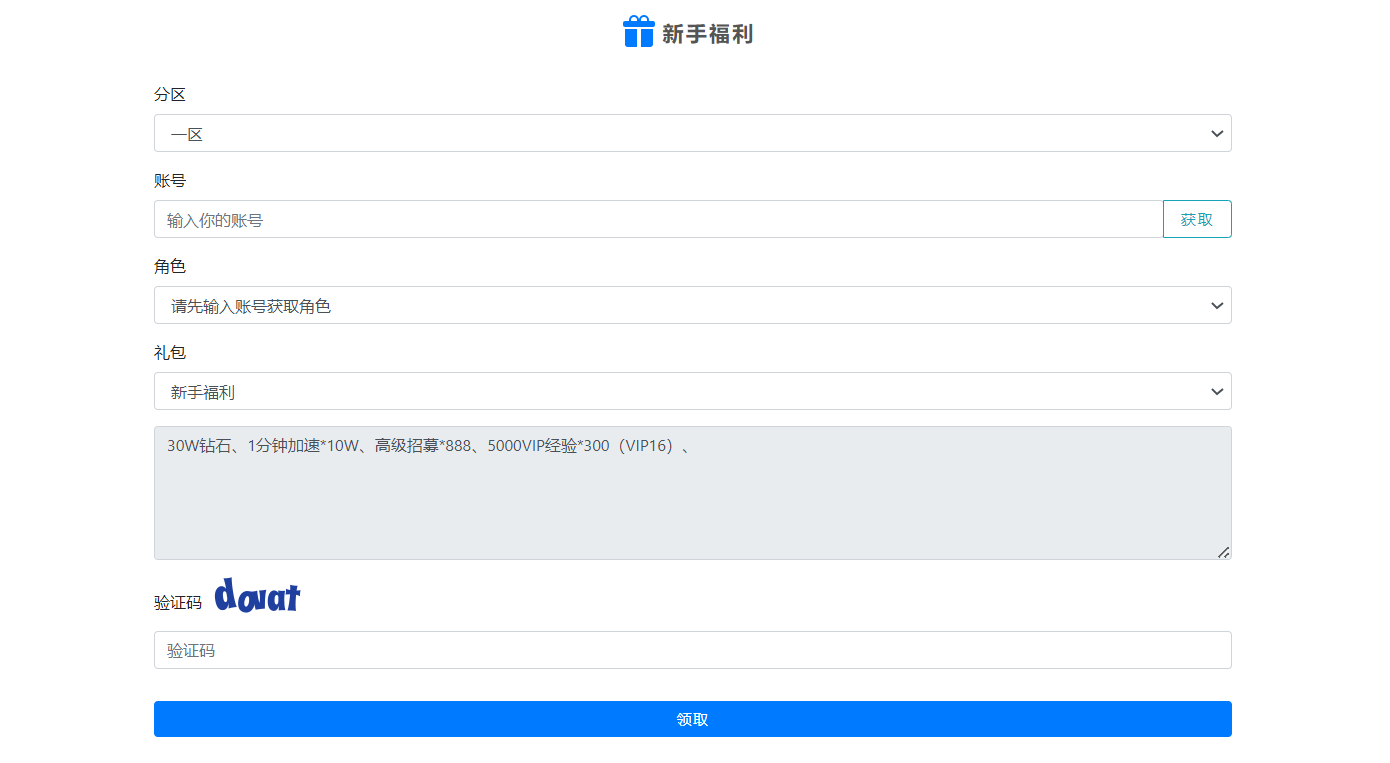Screen dimensions: 1390x763
Task: Click the 分区 field label
Action: tap(170, 95)
